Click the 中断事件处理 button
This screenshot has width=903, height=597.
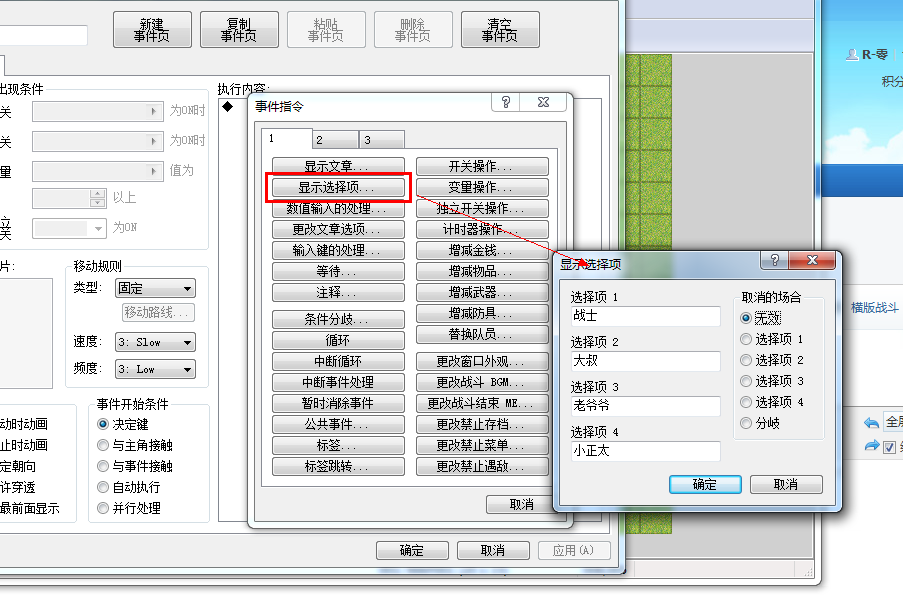(338, 382)
